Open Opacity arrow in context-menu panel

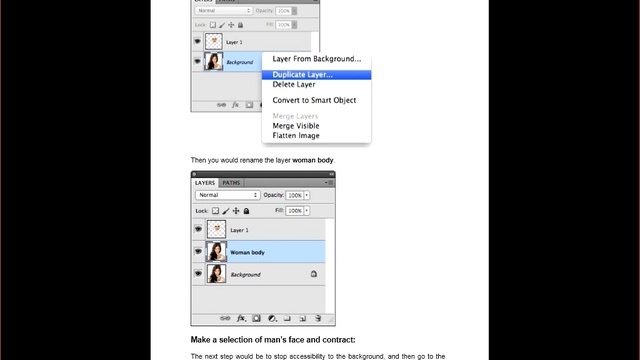pos(294,11)
